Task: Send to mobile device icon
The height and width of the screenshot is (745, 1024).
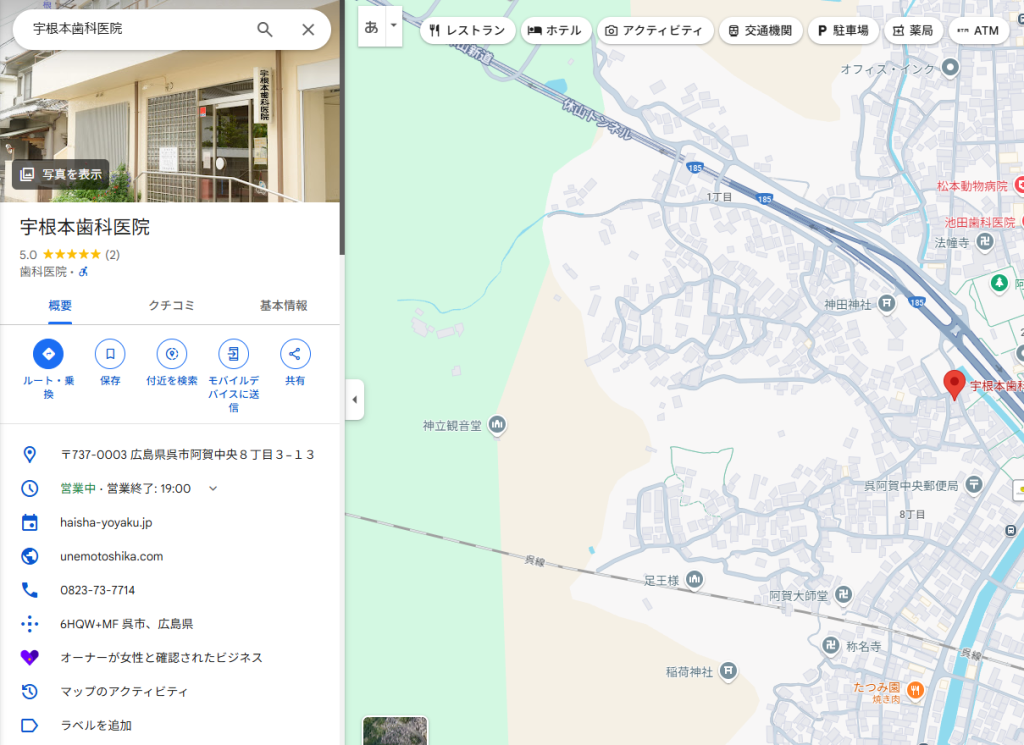Action: (233, 354)
